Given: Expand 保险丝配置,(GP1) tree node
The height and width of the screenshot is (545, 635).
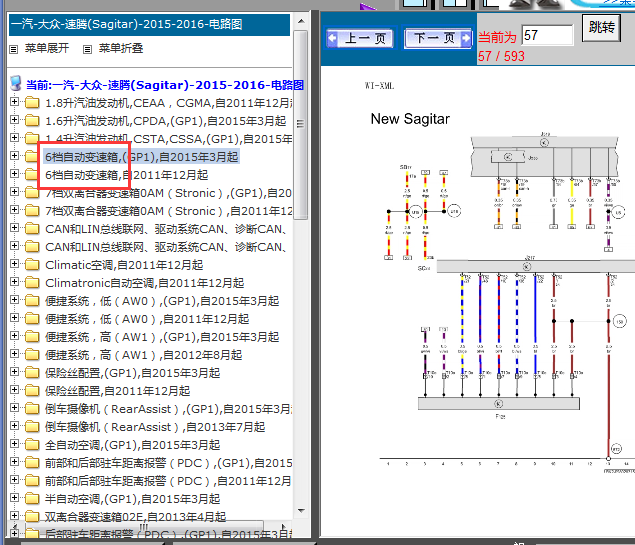Looking at the screenshot, I should tap(15, 372).
